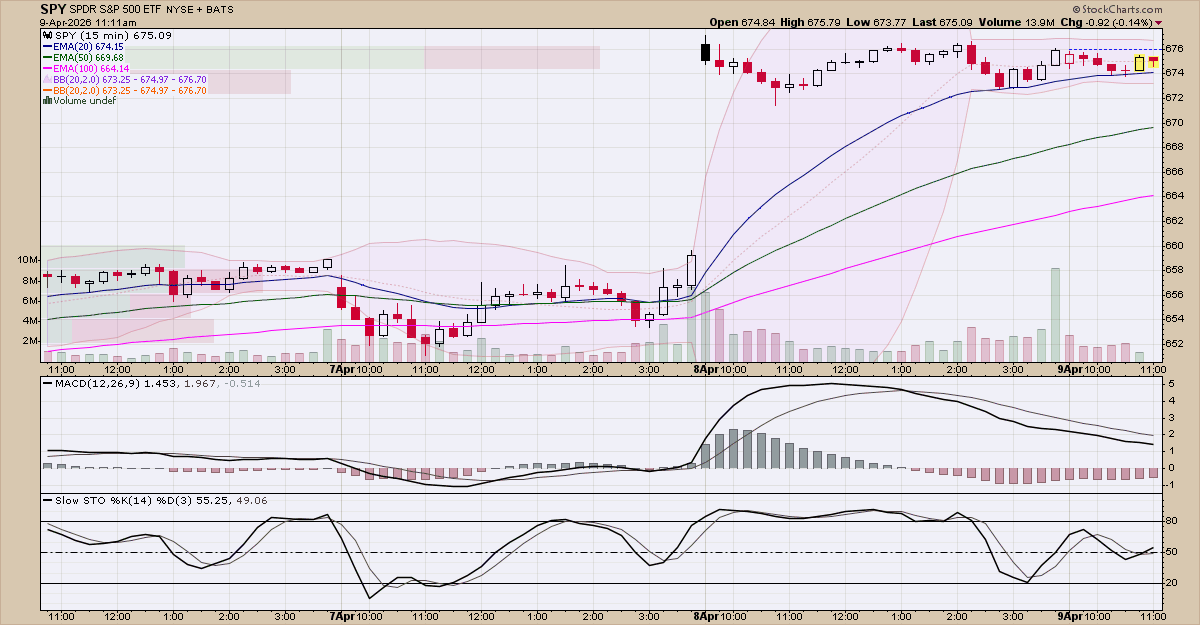Click the candlestick icon beside SPY (15 min)
The height and width of the screenshot is (625, 1200).
[x=47, y=36]
